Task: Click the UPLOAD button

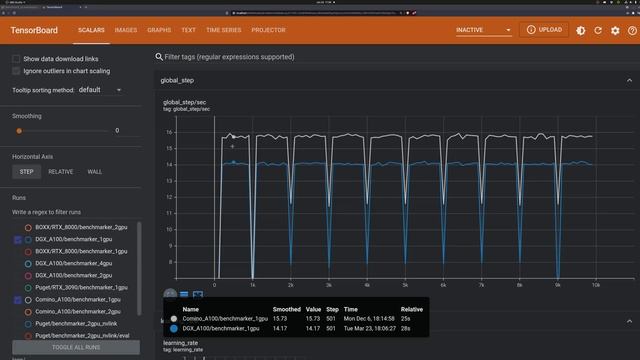Action: tap(544, 30)
